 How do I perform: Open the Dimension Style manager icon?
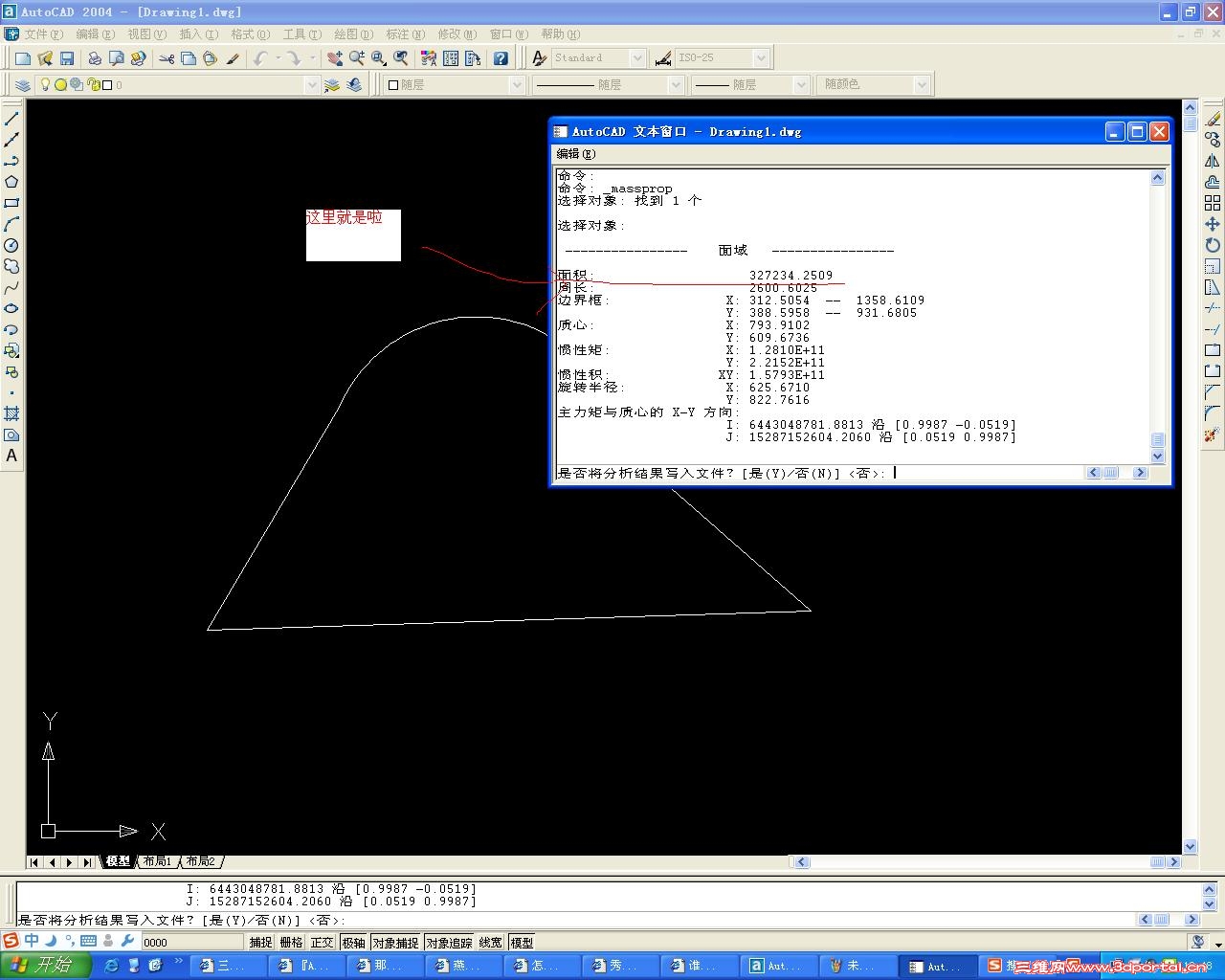pos(663,58)
